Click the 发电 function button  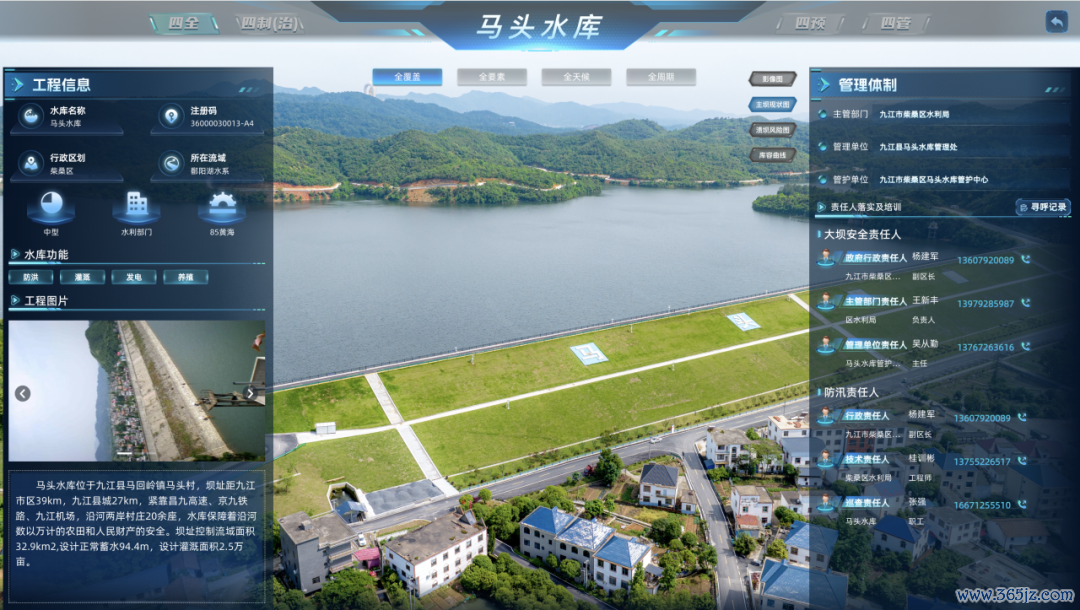click(134, 277)
